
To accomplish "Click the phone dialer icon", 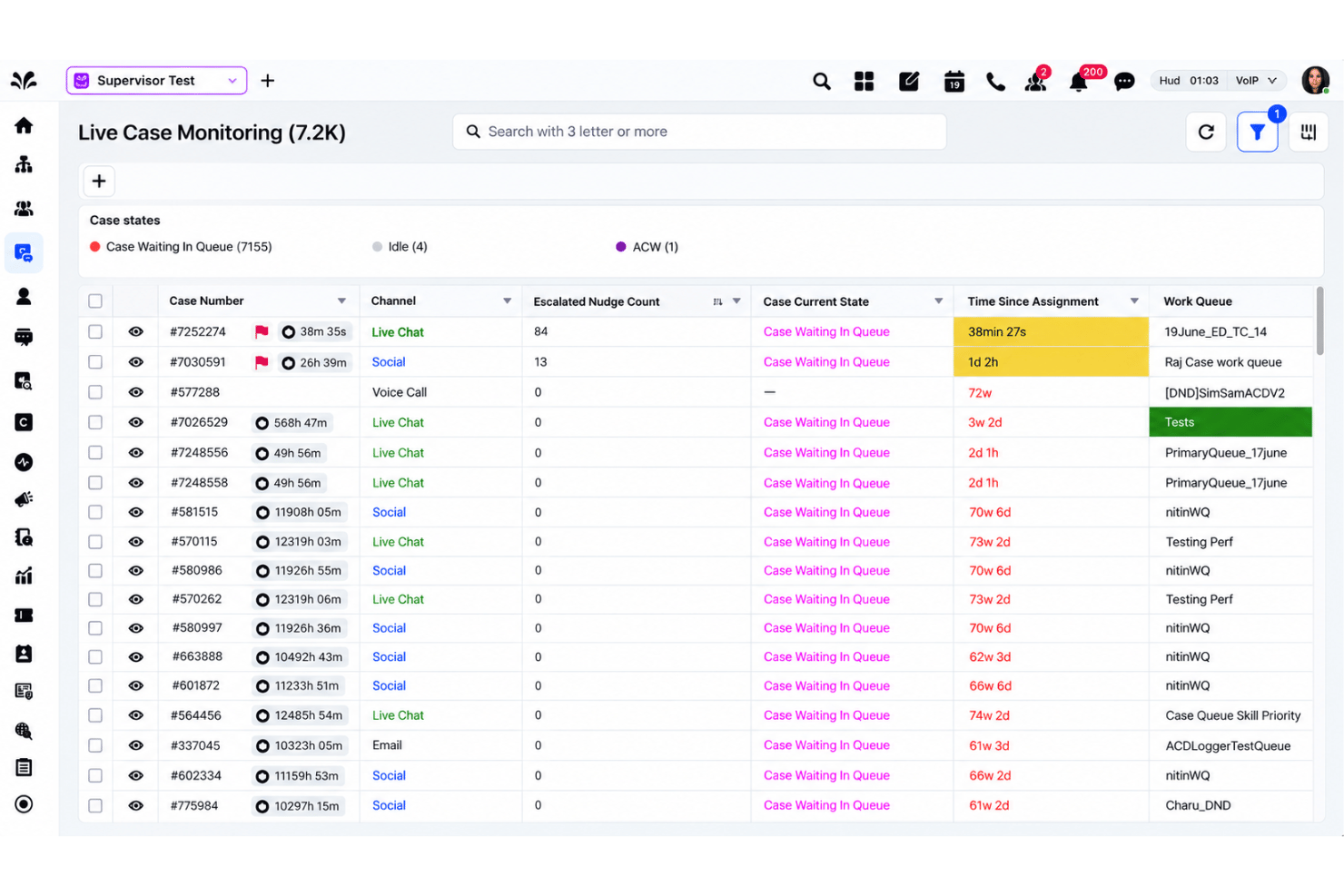I will 996,82.
